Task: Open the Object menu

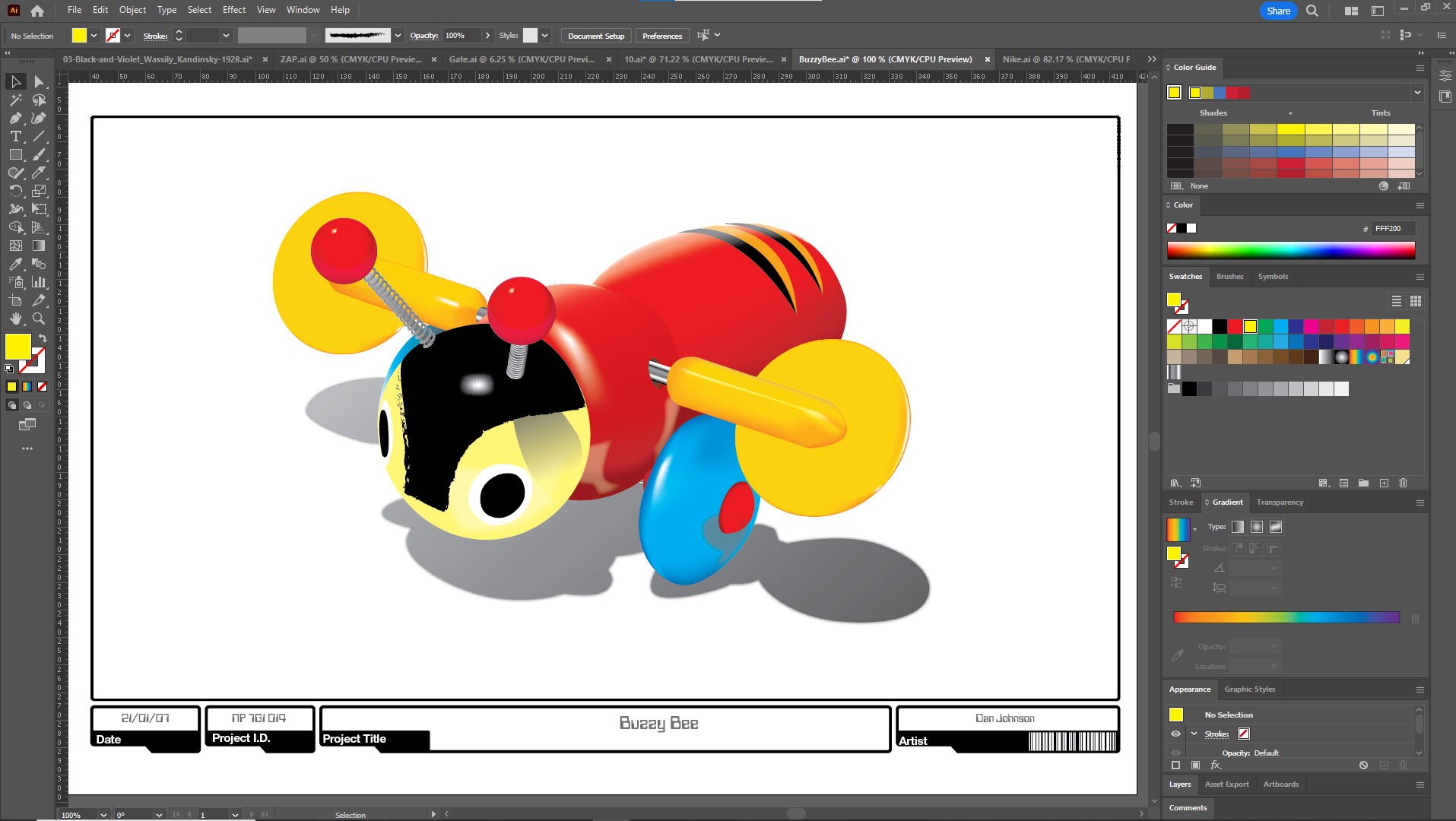Action: coord(132,10)
